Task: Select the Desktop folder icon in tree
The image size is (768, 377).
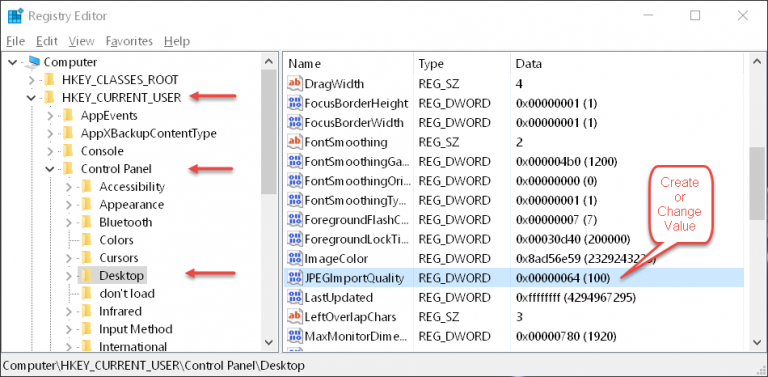Action: pos(87,275)
